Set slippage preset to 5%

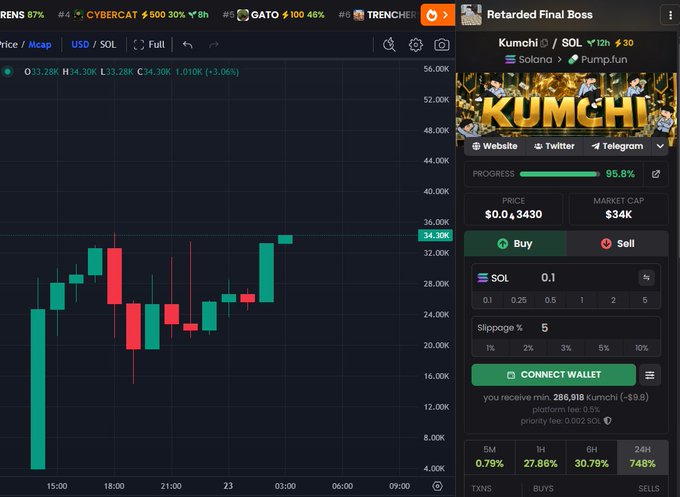tap(604, 348)
